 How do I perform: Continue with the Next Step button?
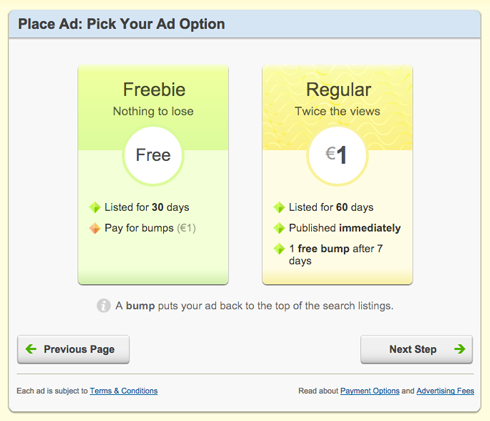point(417,349)
